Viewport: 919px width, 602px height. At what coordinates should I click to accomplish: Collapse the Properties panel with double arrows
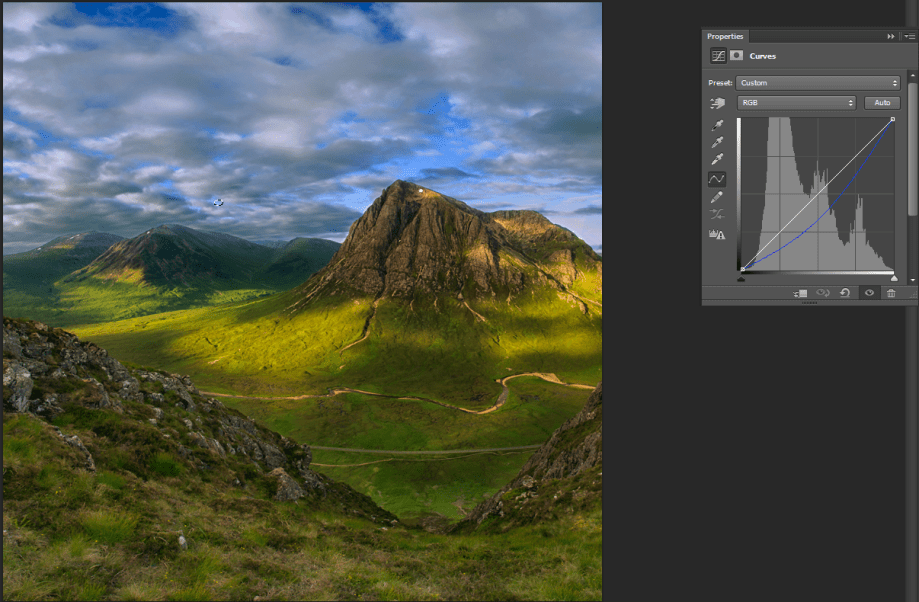coord(891,36)
